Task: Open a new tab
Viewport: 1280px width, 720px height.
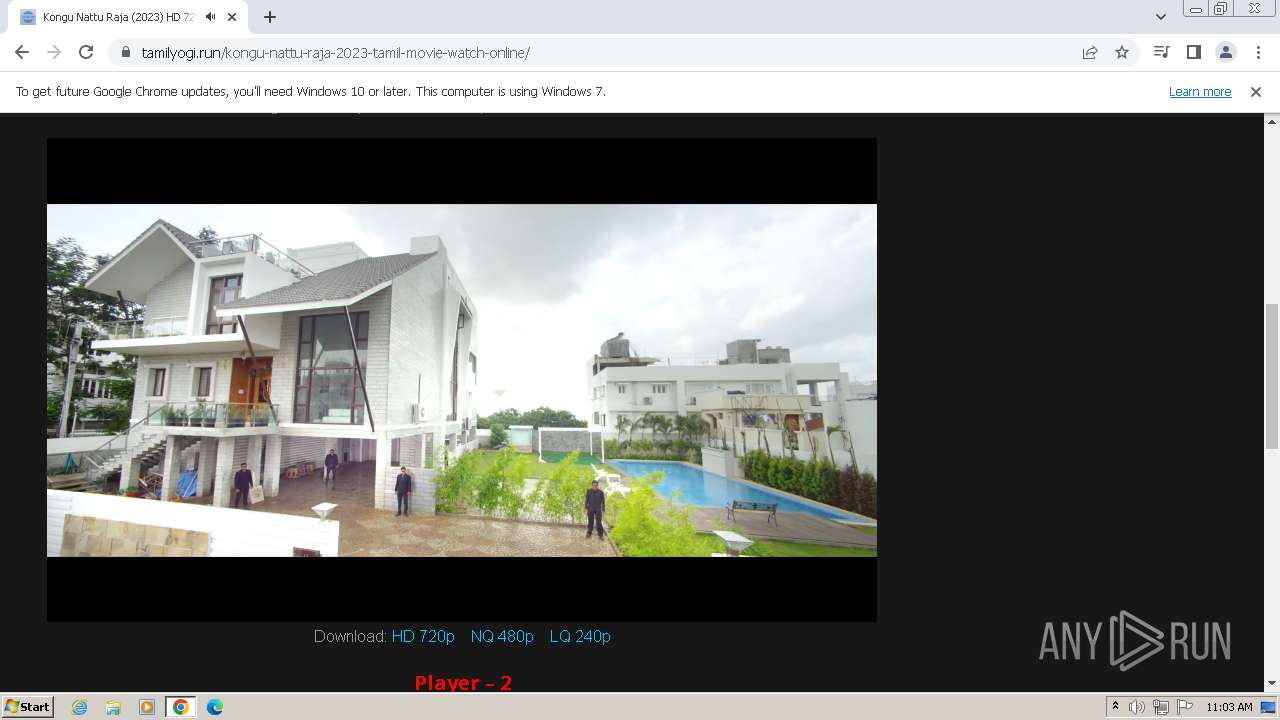Action: pos(270,17)
